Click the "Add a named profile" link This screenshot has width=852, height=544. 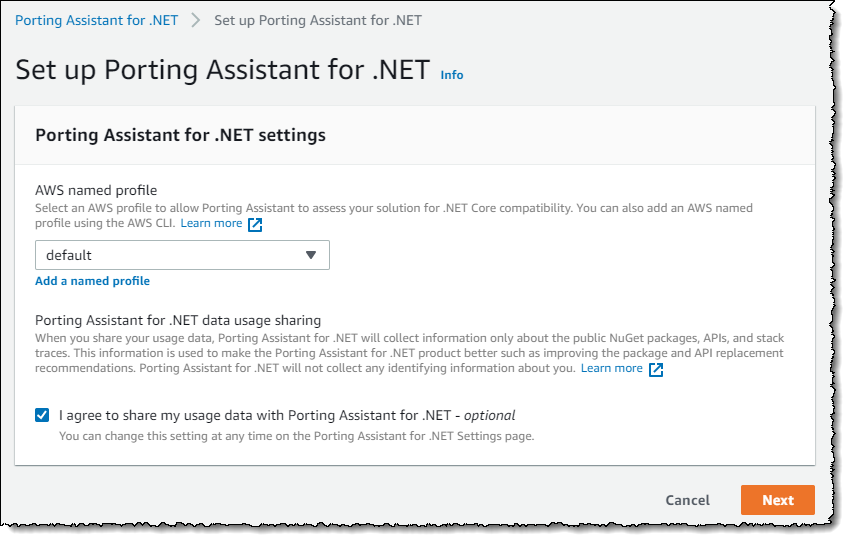(92, 281)
